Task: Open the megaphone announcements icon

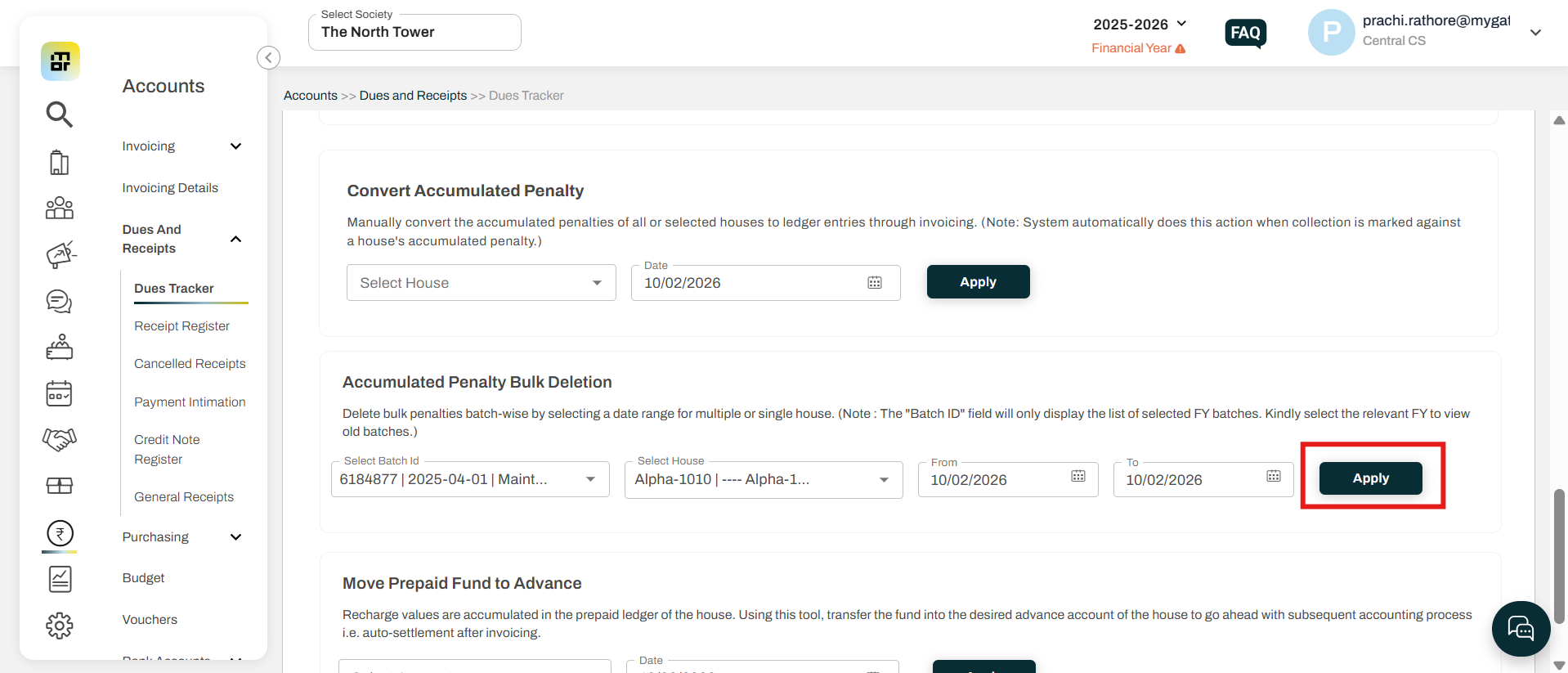Action: pyautogui.click(x=60, y=254)
